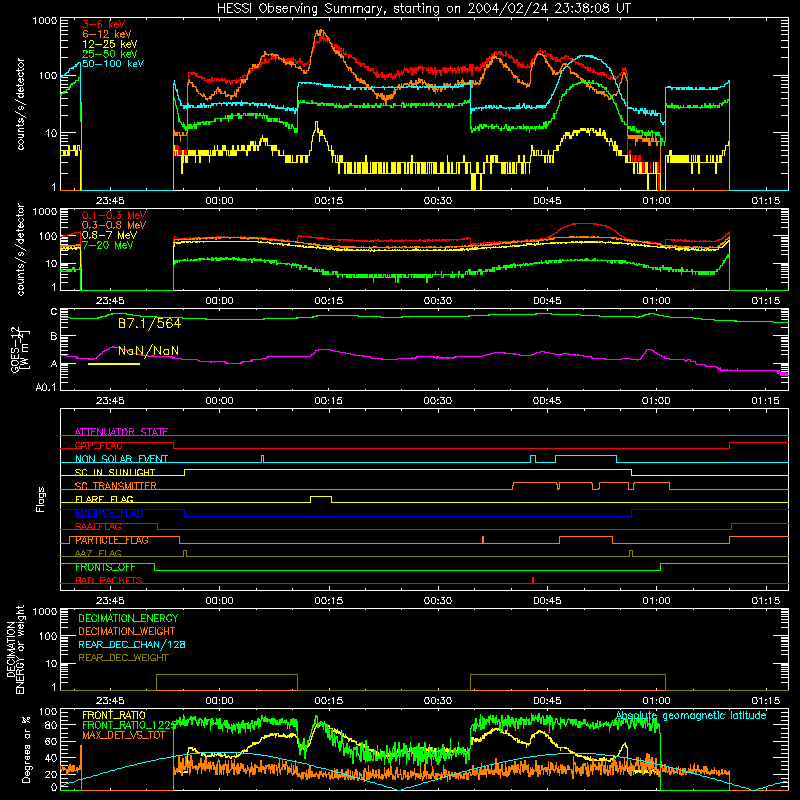Select the SC_IN_SUNLIGHT flag label
800x800 pixels.
pyautogui.click(x=115, y=472)
